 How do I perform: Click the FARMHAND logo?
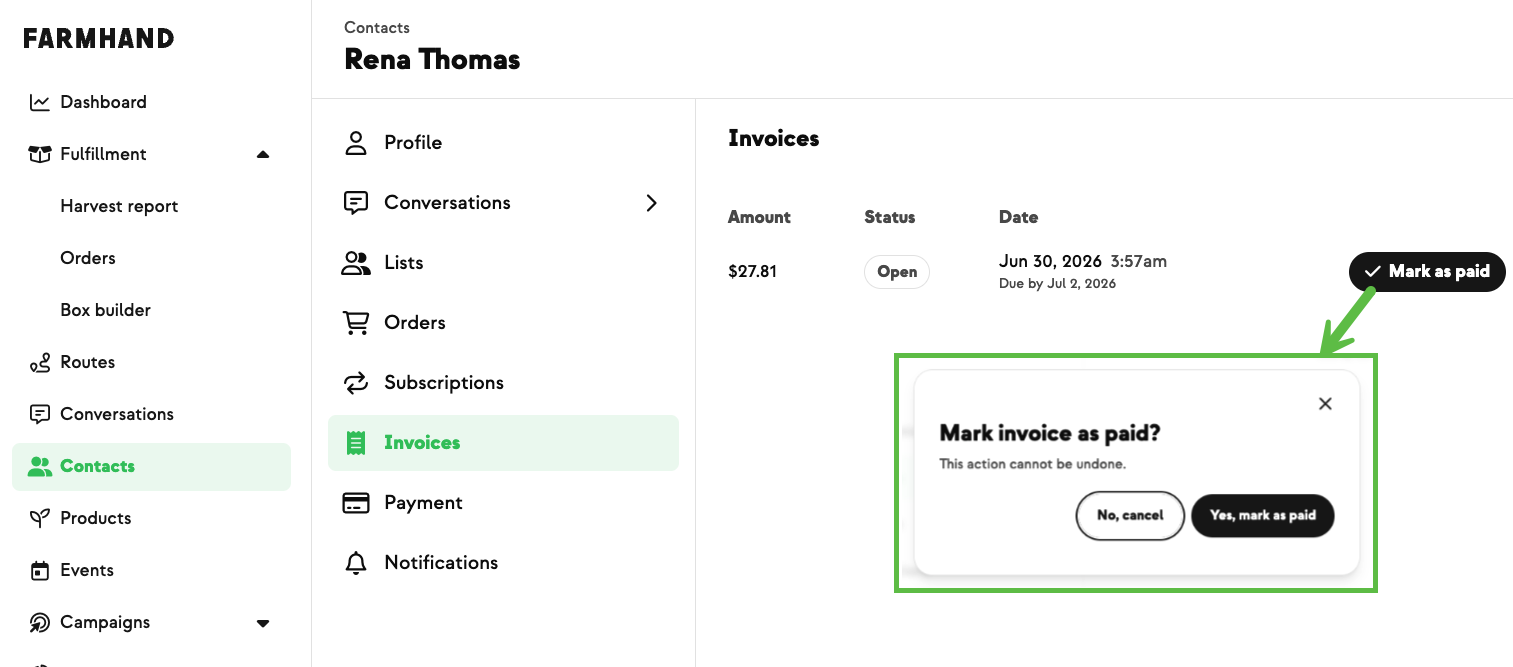pos(99,39)
